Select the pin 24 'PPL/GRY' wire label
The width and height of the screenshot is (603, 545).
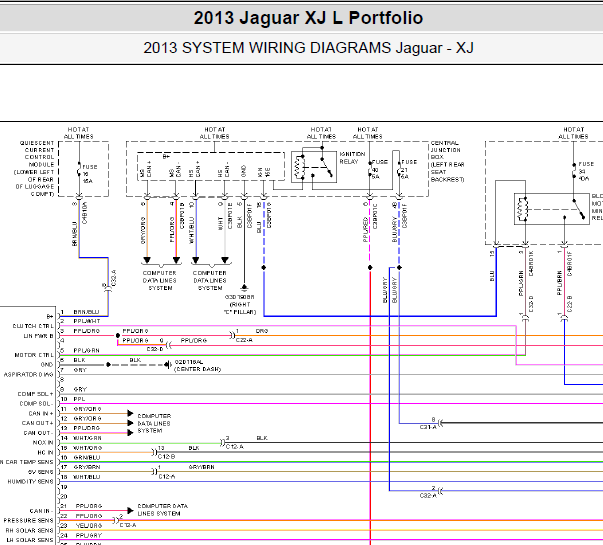[89, 535]
